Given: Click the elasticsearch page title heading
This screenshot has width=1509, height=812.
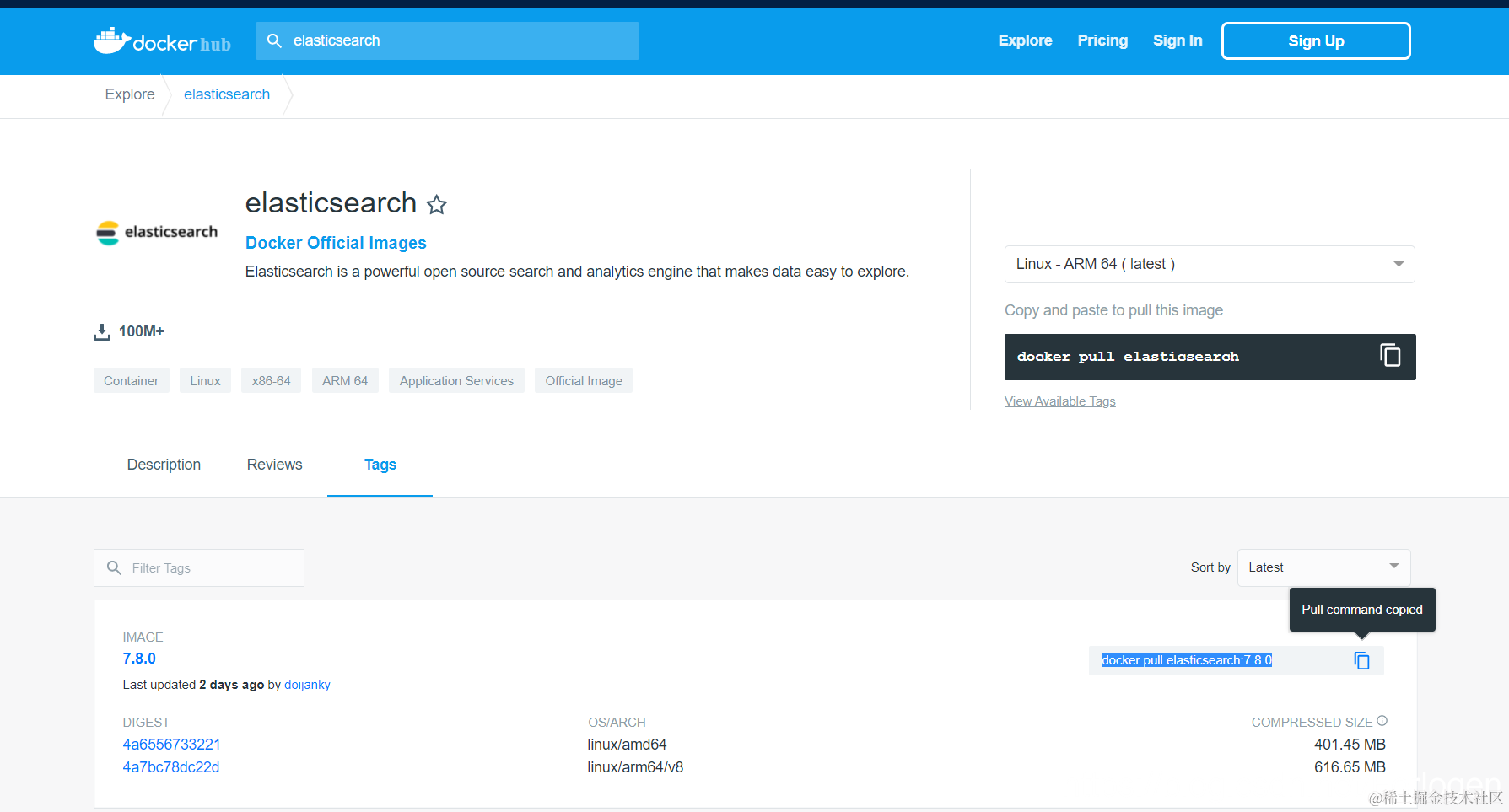Looking at the screenshot, I should pos(331,203).
